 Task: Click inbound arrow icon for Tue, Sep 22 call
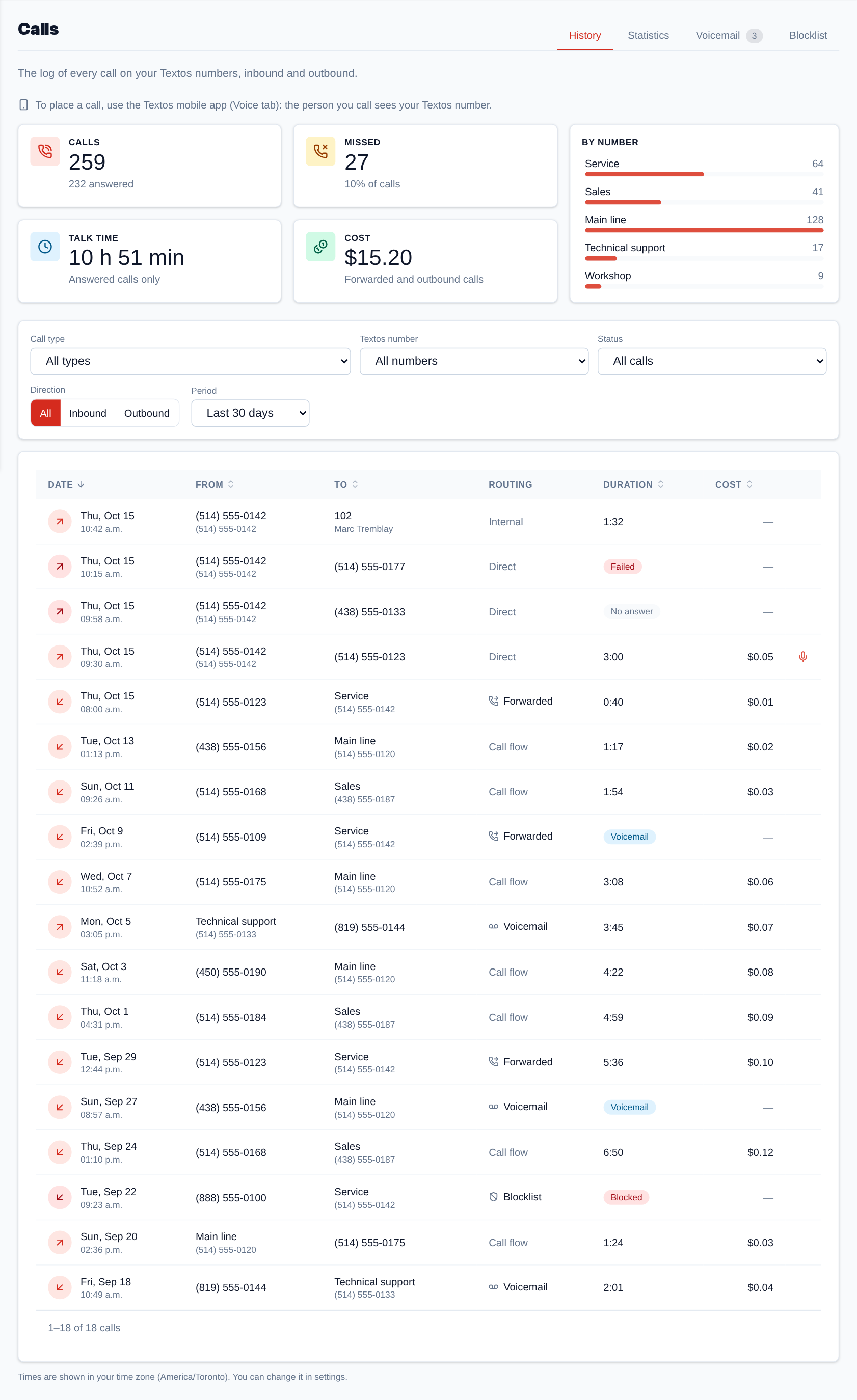[60, 1197]
